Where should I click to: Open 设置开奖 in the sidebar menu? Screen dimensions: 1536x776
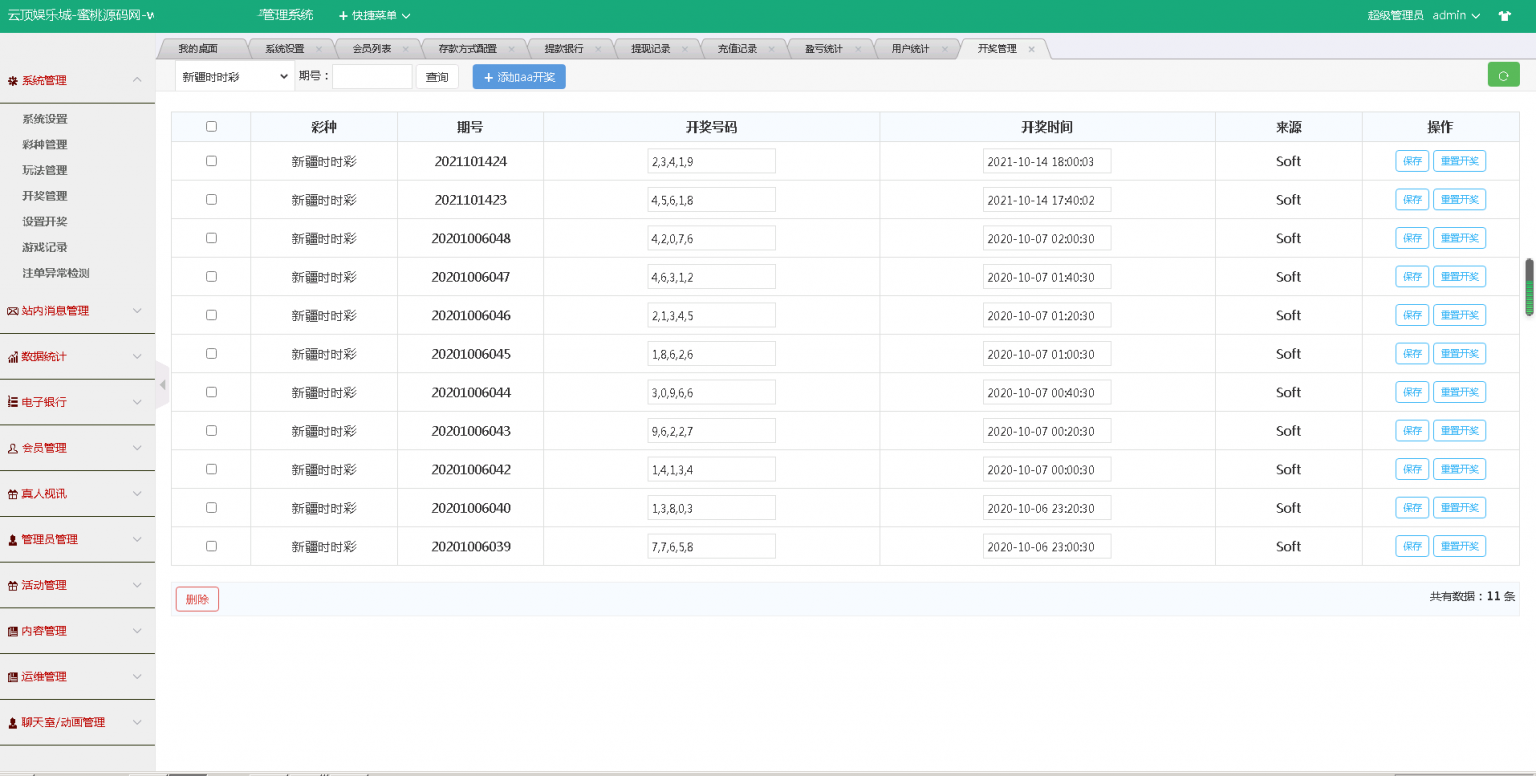pos(45,222)
